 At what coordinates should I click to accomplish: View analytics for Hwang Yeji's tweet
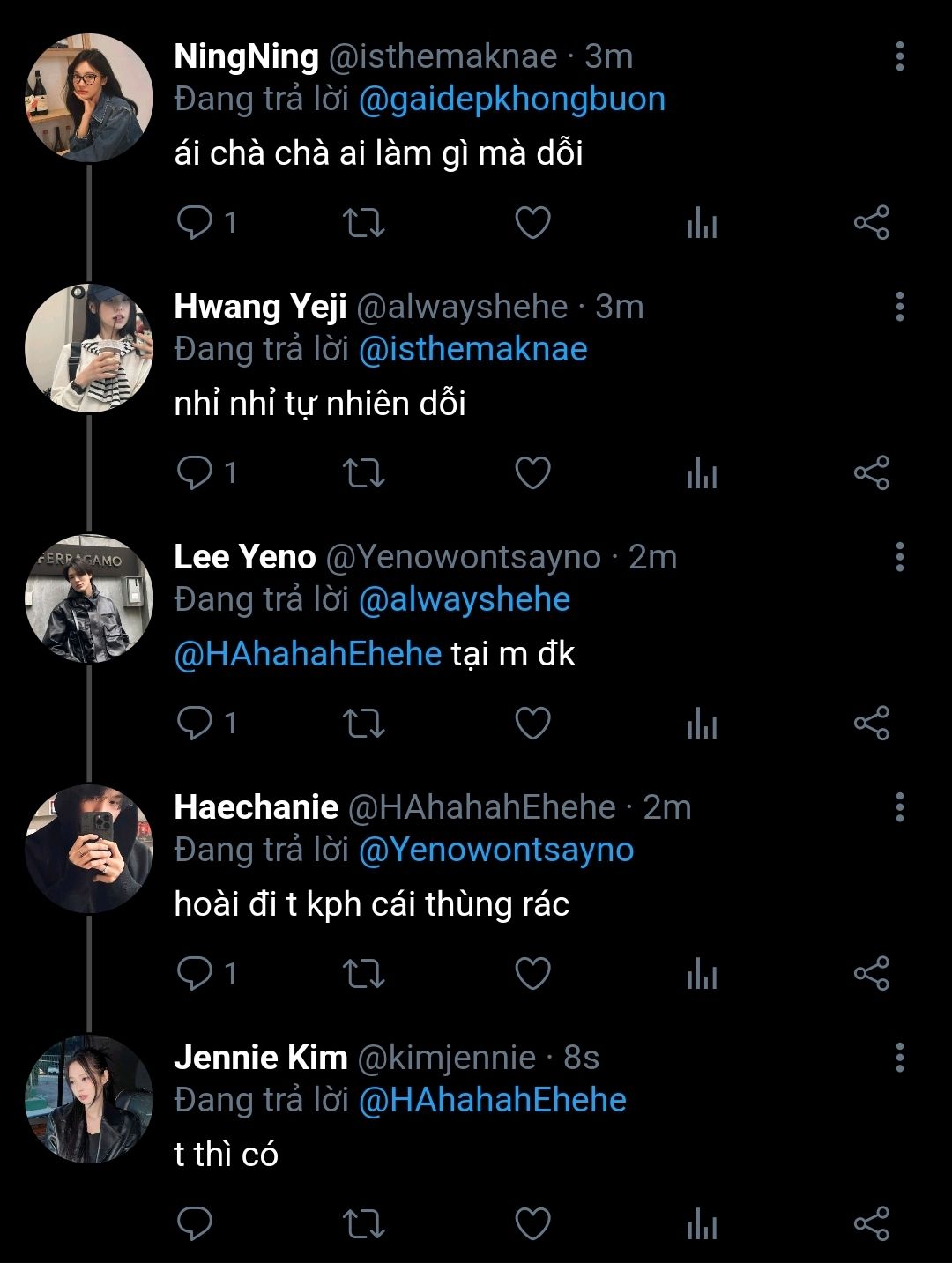[702, 473]
